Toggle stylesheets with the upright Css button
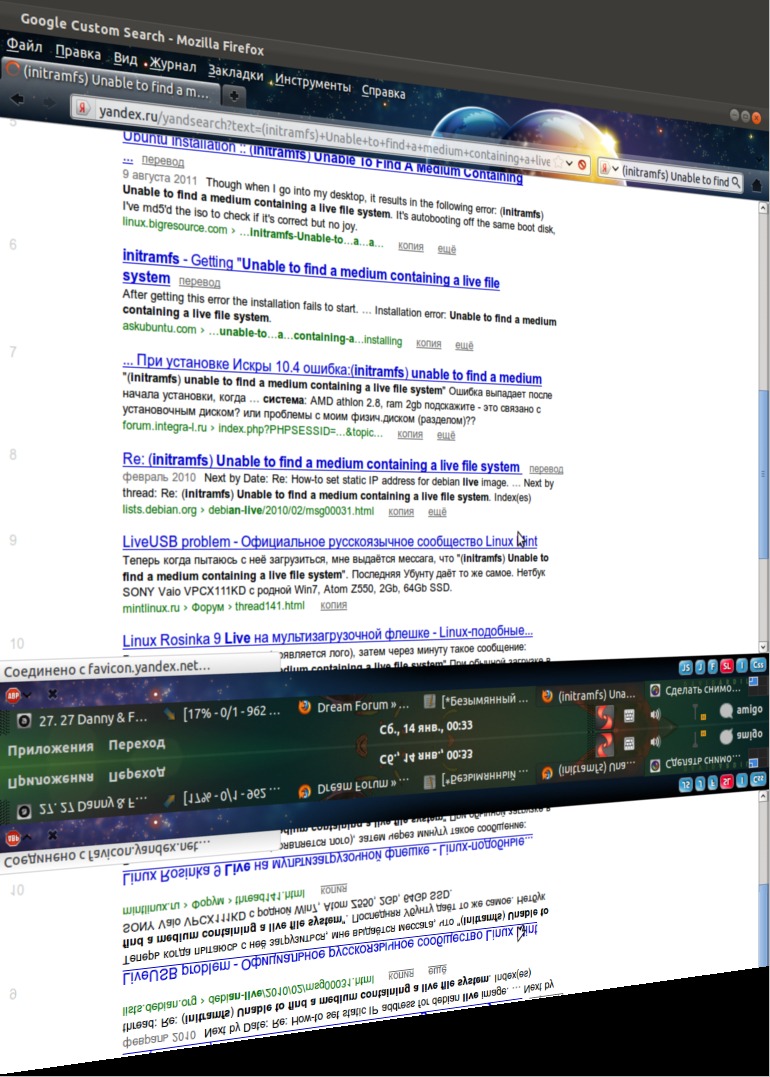770x1077 pixels. point(758,664)
